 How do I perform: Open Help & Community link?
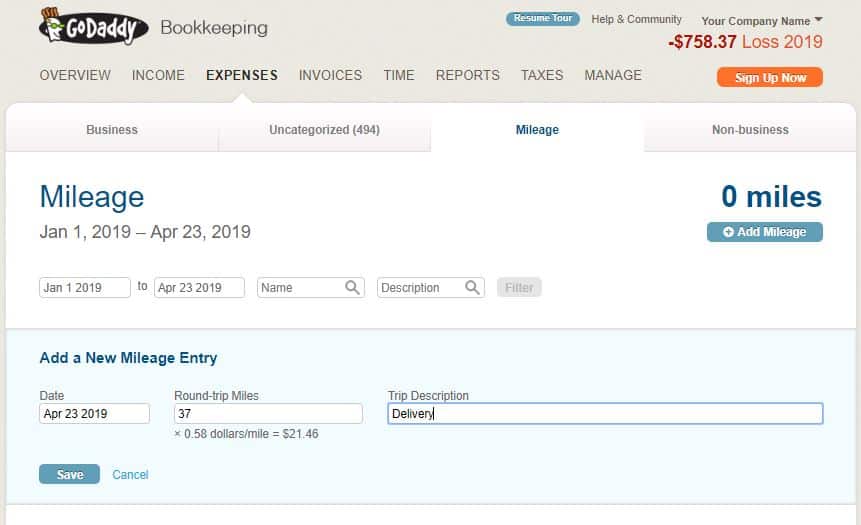[636, 19]
